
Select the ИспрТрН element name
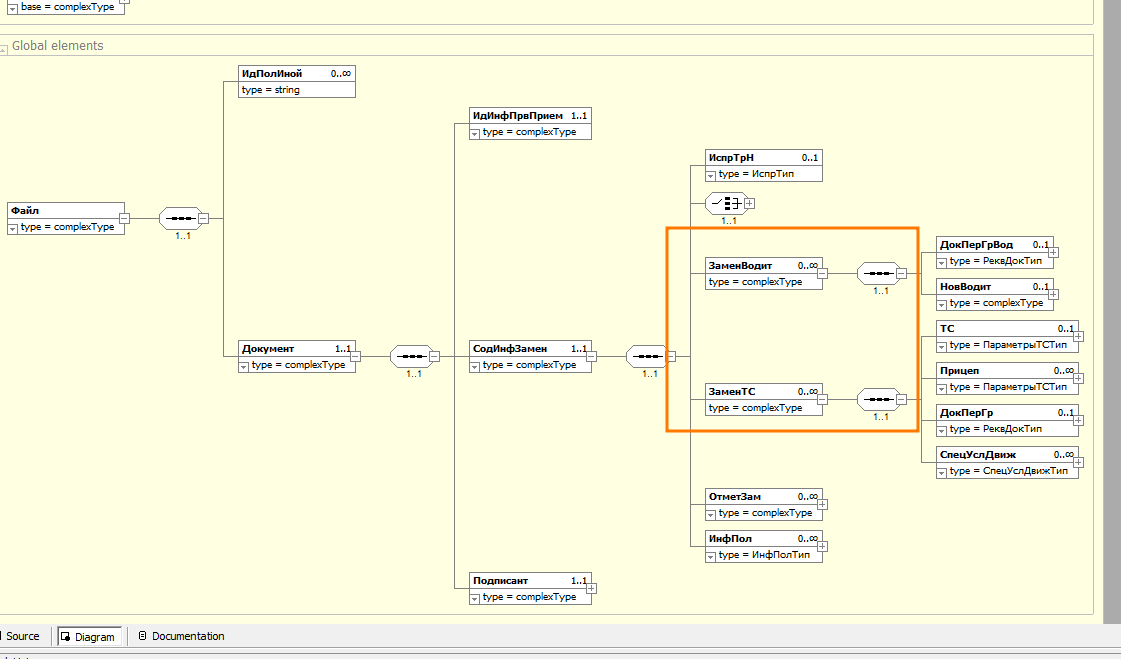731,158
